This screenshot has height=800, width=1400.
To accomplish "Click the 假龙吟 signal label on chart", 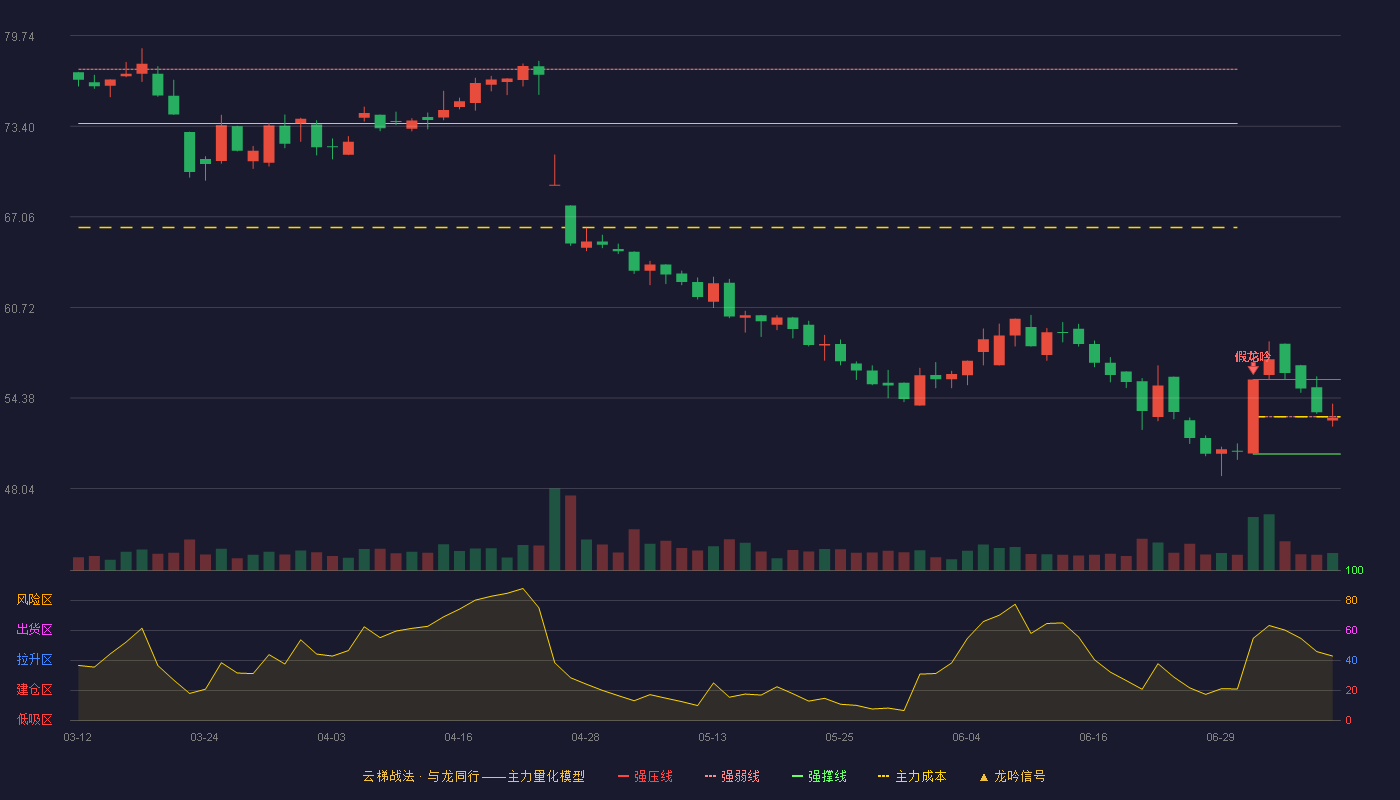I will [1253, 356].
